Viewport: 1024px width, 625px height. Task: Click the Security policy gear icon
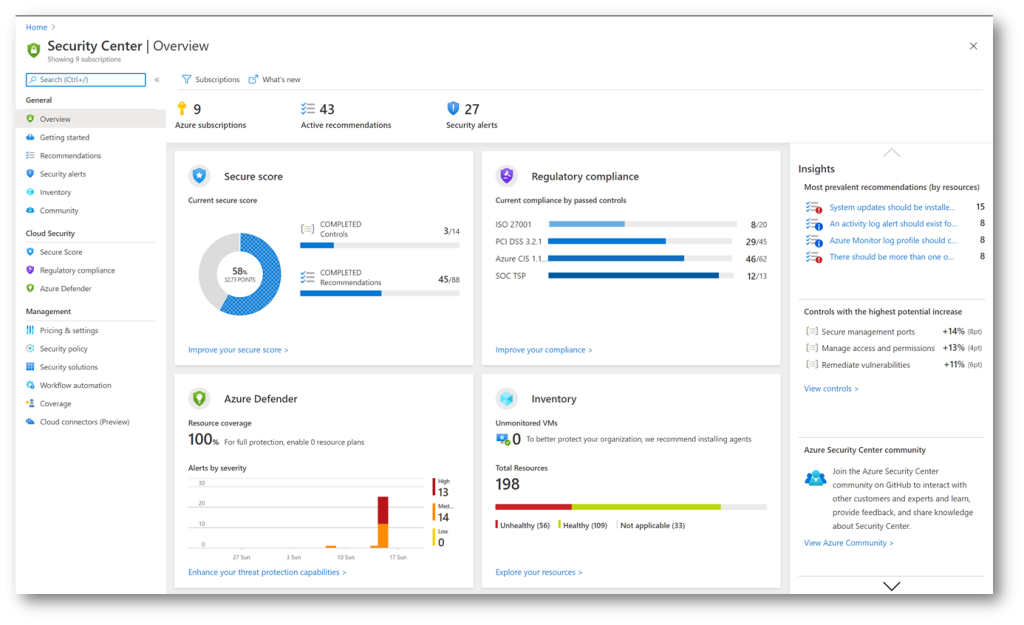tap(30, 349)
